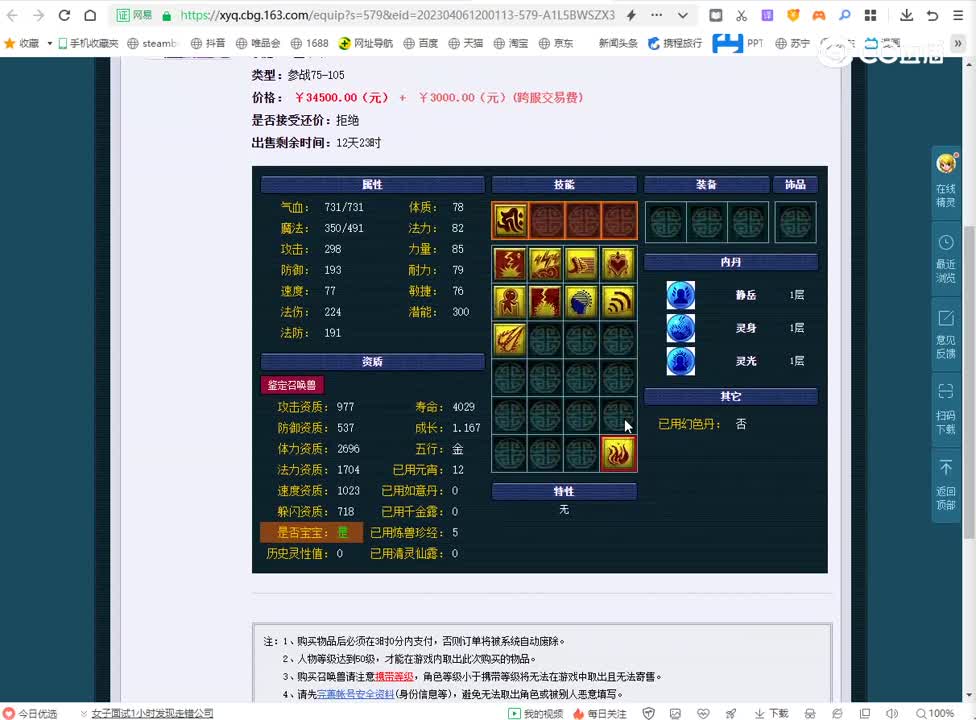
Task: Open the 1688 bookmark
Action: pyautogui.click(x=309, y=43)
